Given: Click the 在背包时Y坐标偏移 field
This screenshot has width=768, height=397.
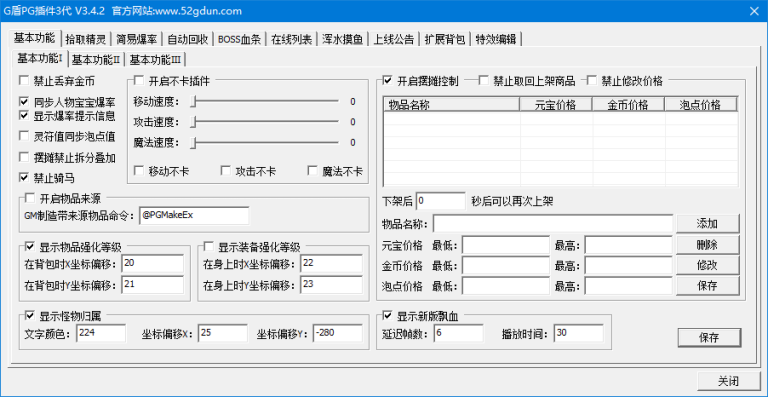Looking at the screenshot, I should coord(152,284).
